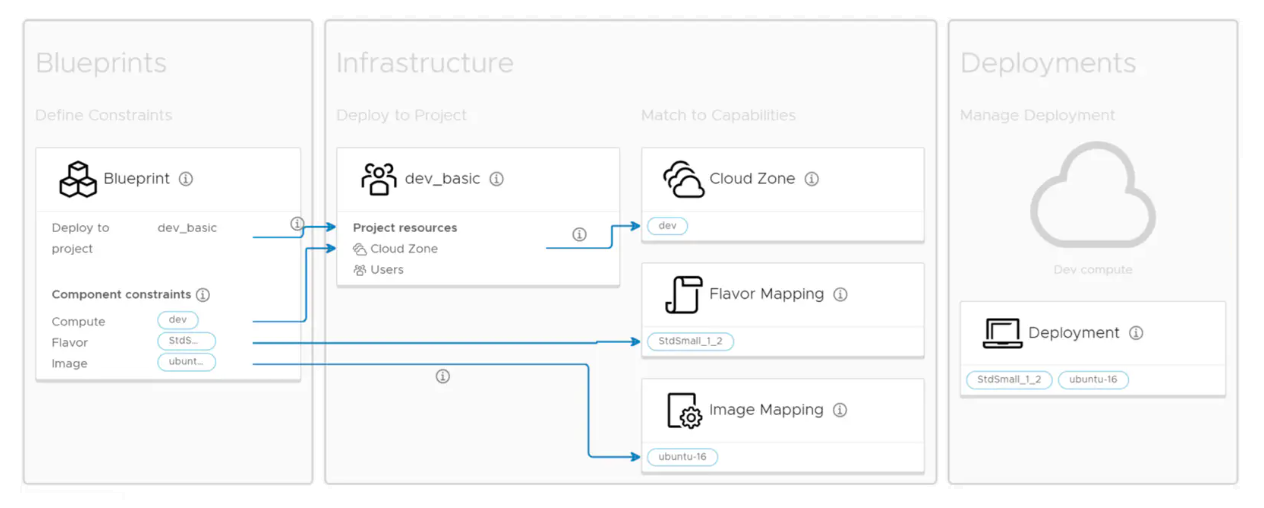Click the Cloud Zone clouds icon
The height and width of the screenshot is (508, 1264).
(x=683, y=180)
